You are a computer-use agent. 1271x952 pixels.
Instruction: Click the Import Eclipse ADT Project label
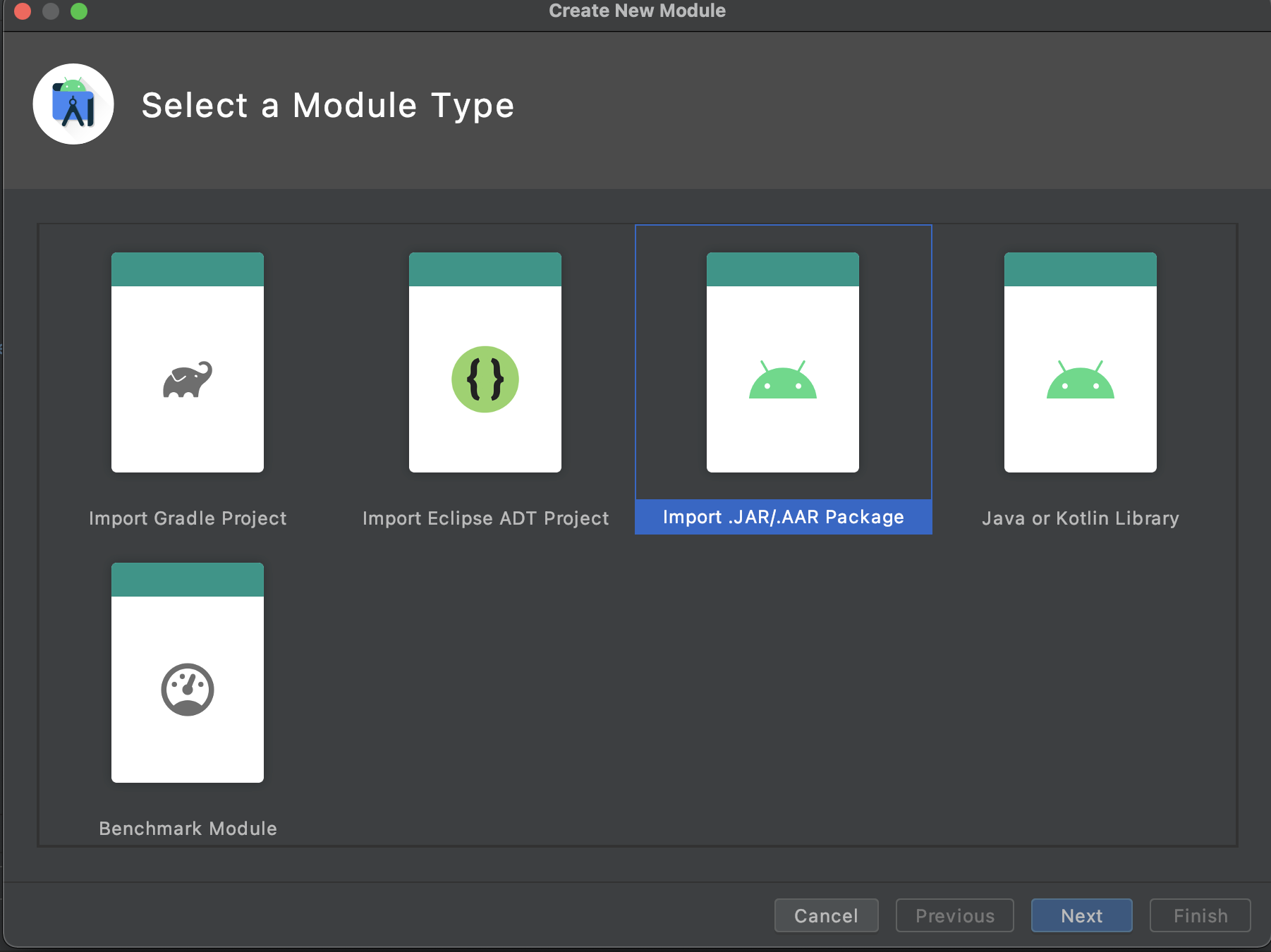tap(485, 518)
